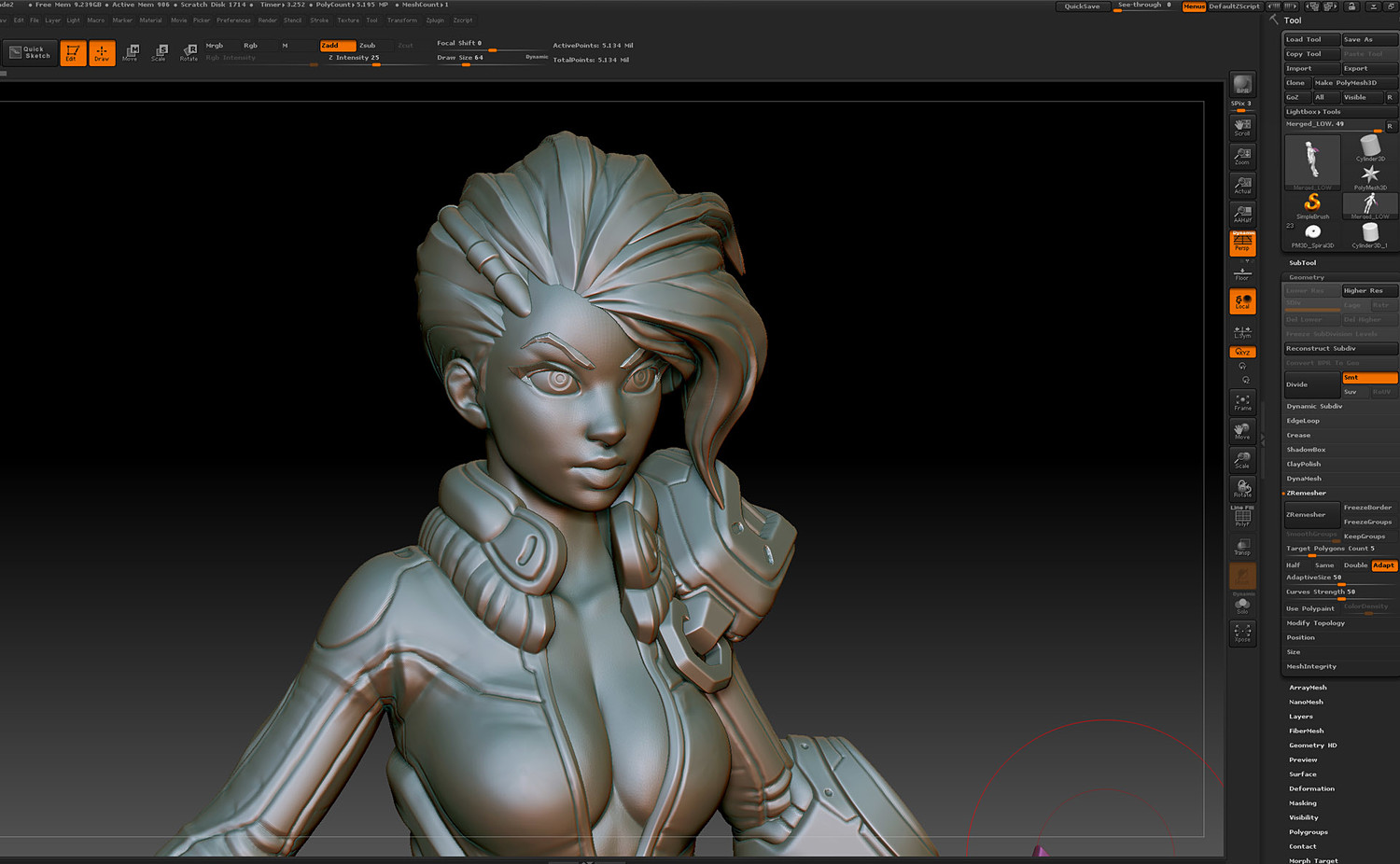Click the large ZRemesher button
The height and width of the screenshot is (864, 1400).
tap(1312, 514)
